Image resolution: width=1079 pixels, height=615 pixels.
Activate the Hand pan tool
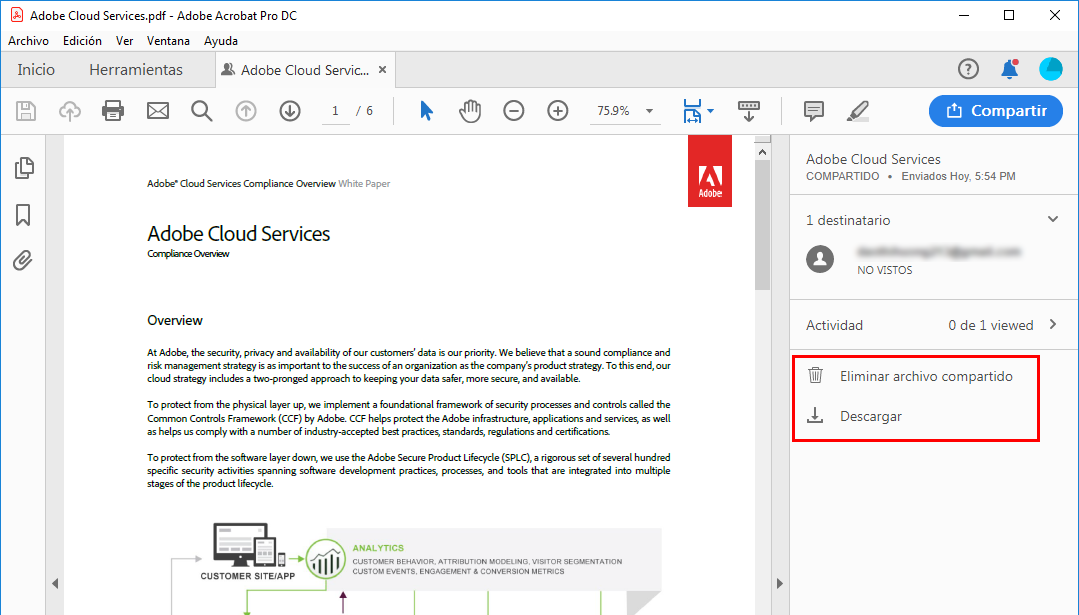click(x=470, y=111)
